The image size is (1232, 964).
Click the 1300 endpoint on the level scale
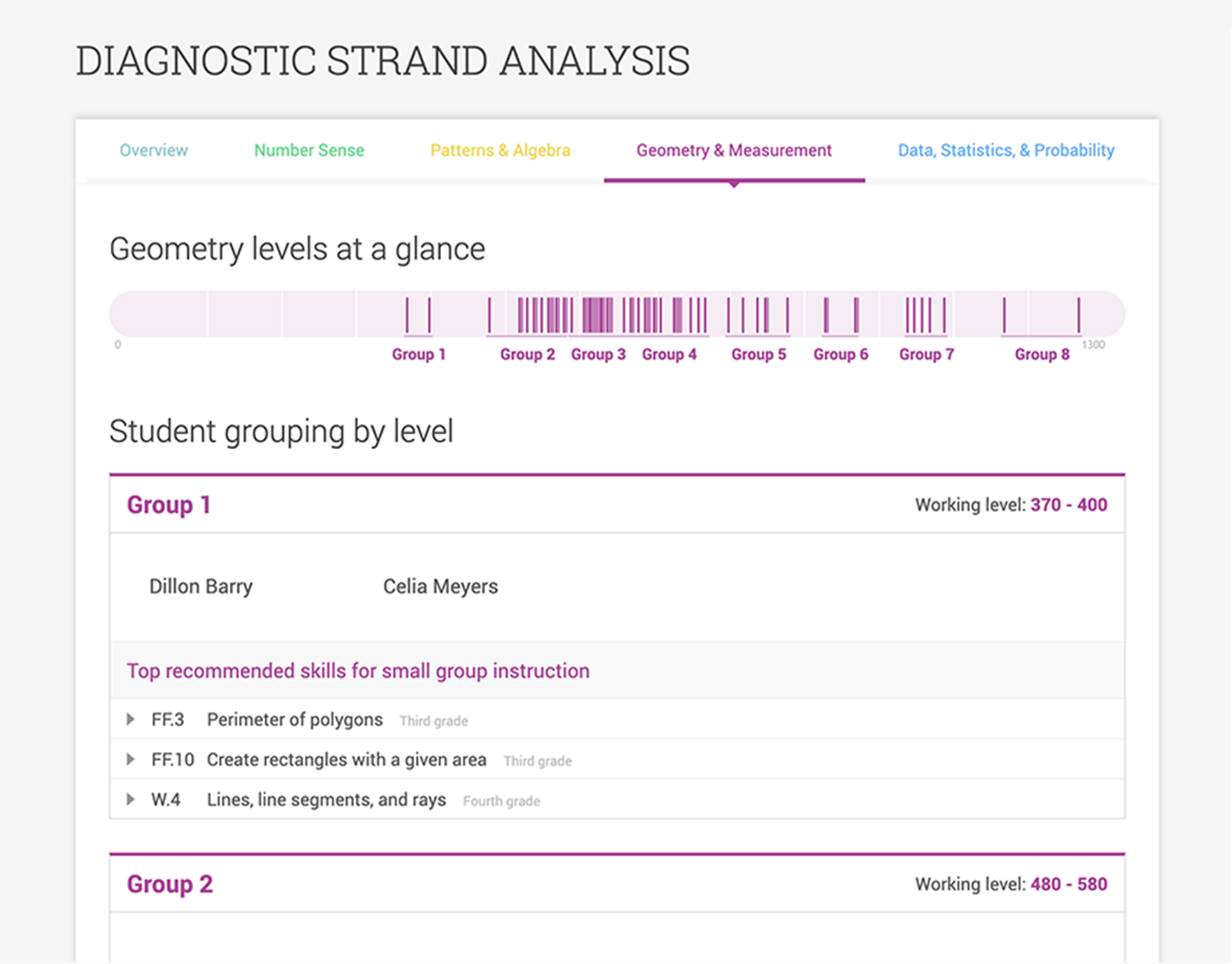tap(1093, 345)
